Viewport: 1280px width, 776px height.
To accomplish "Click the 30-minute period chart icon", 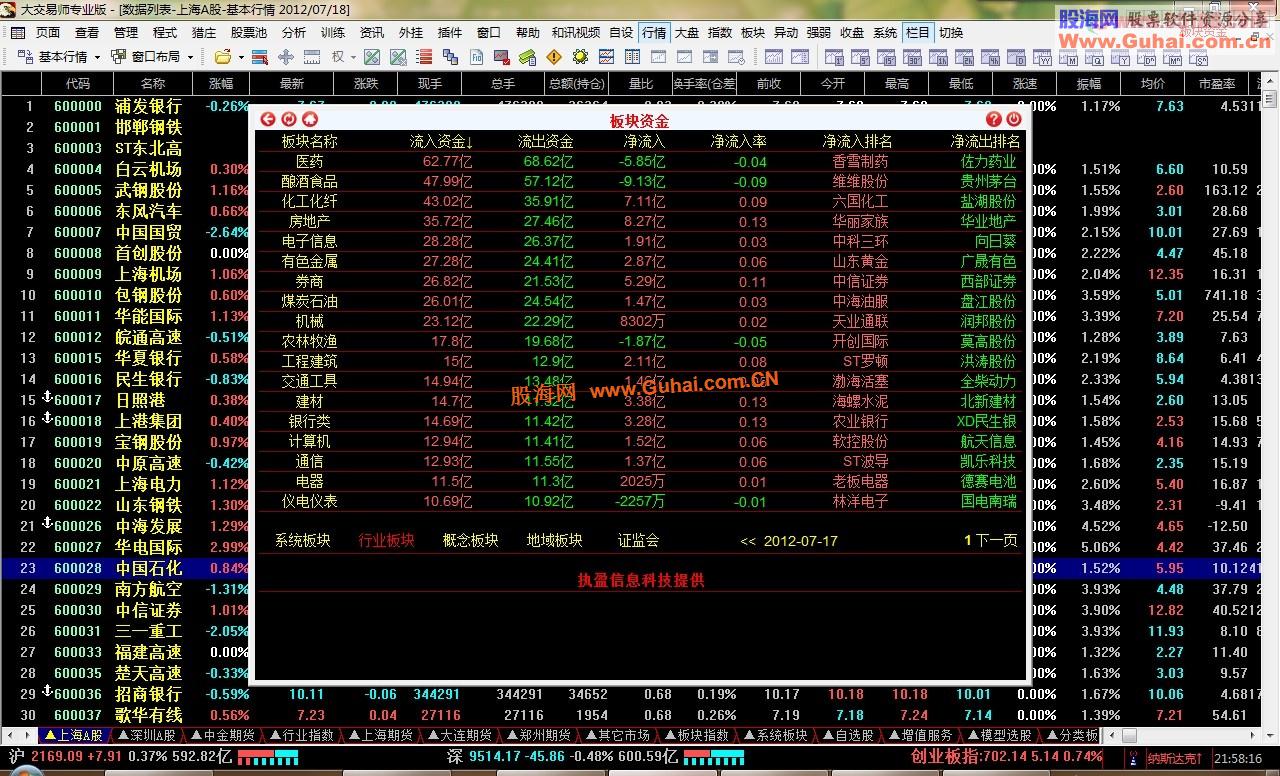I will [x=912, y=57].
